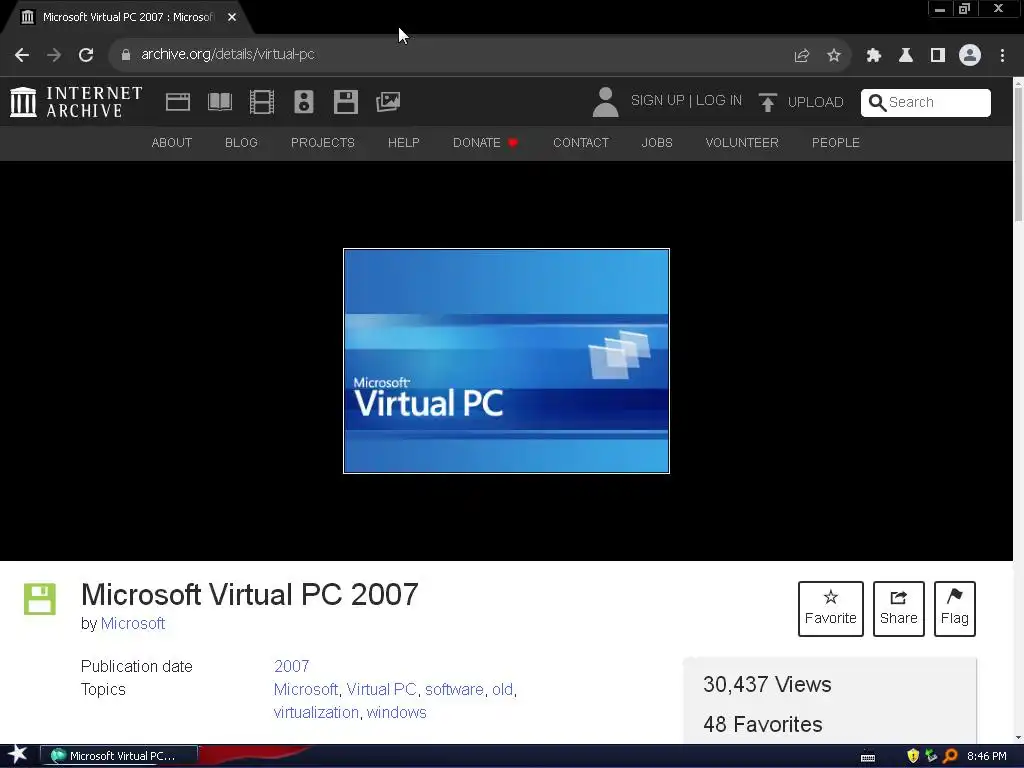1024x768 pixels.
Task: Open the Texts book icon
Action: [219, 102]
